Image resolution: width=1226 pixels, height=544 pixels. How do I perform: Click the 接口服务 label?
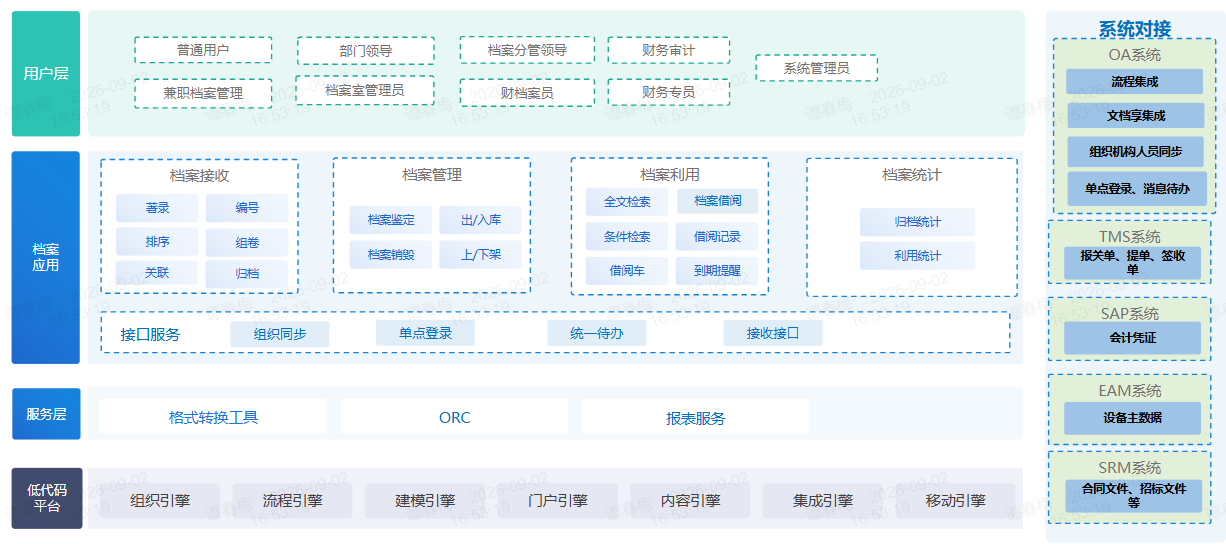[150, 334]
